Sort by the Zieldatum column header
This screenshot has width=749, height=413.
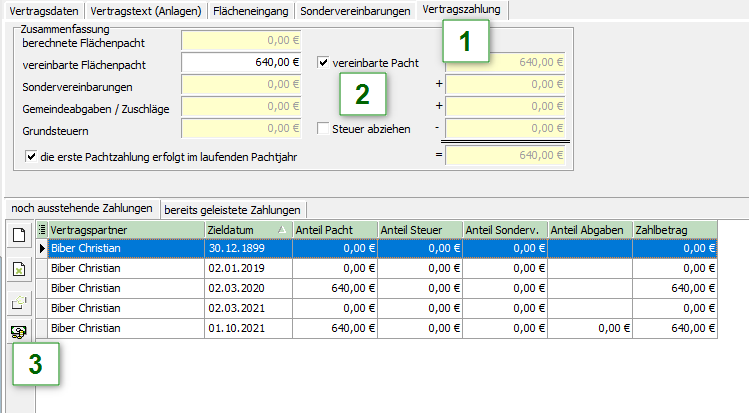(x=247, y=230)
